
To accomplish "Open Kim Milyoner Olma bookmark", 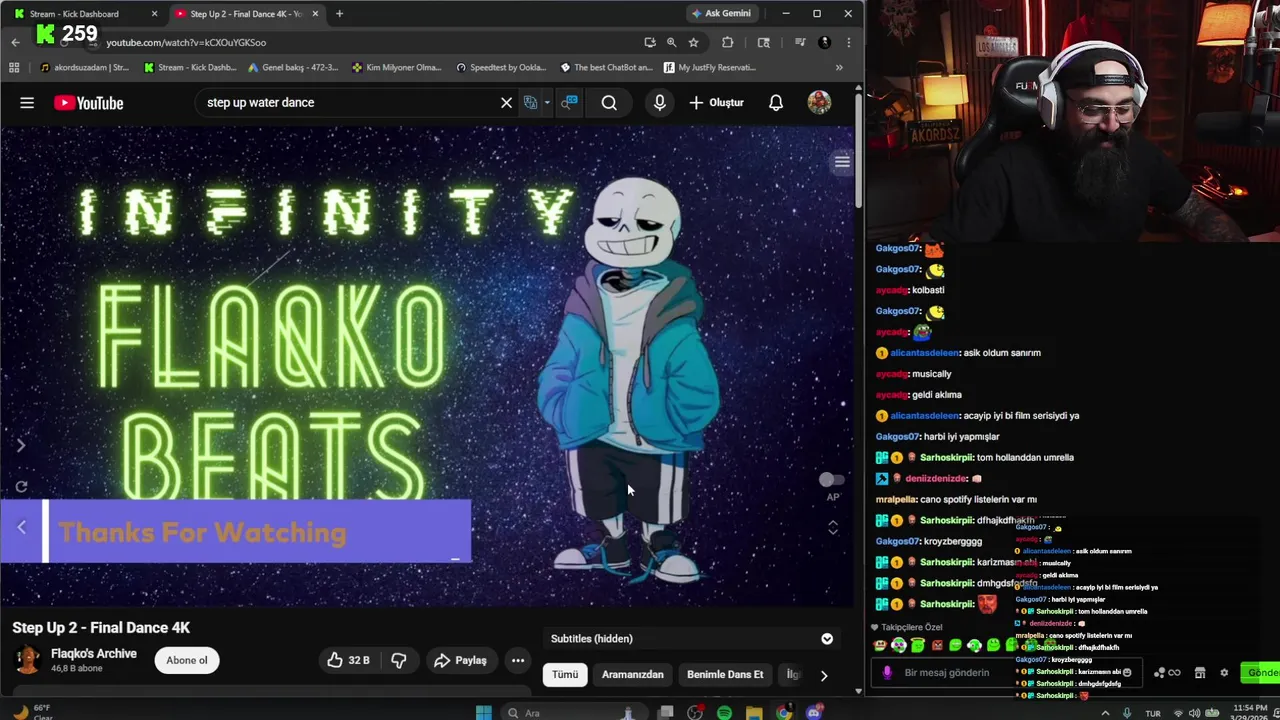I will pos(396,68).
